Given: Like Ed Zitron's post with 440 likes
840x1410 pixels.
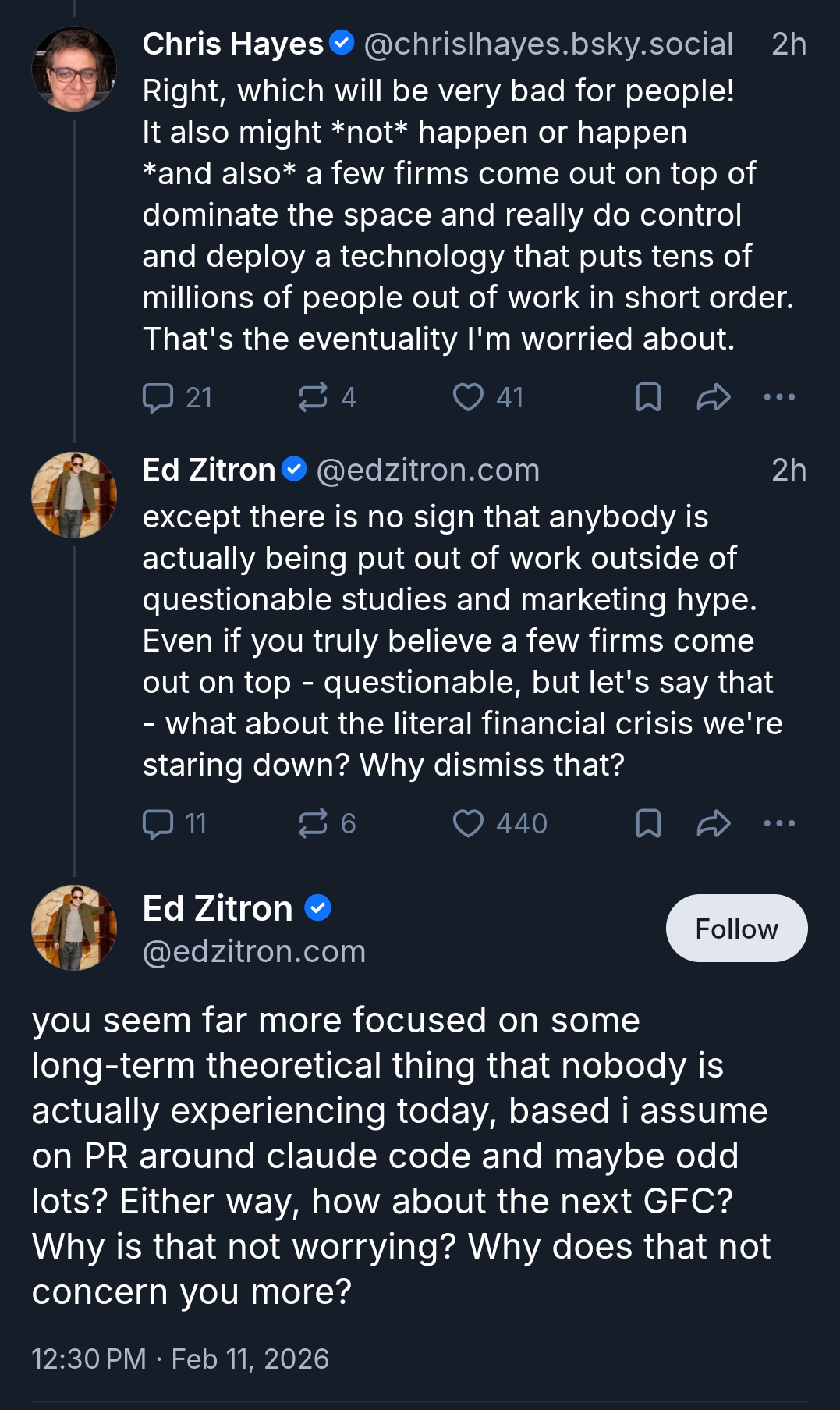Looking at the screenshot, I should coord(468,823).
